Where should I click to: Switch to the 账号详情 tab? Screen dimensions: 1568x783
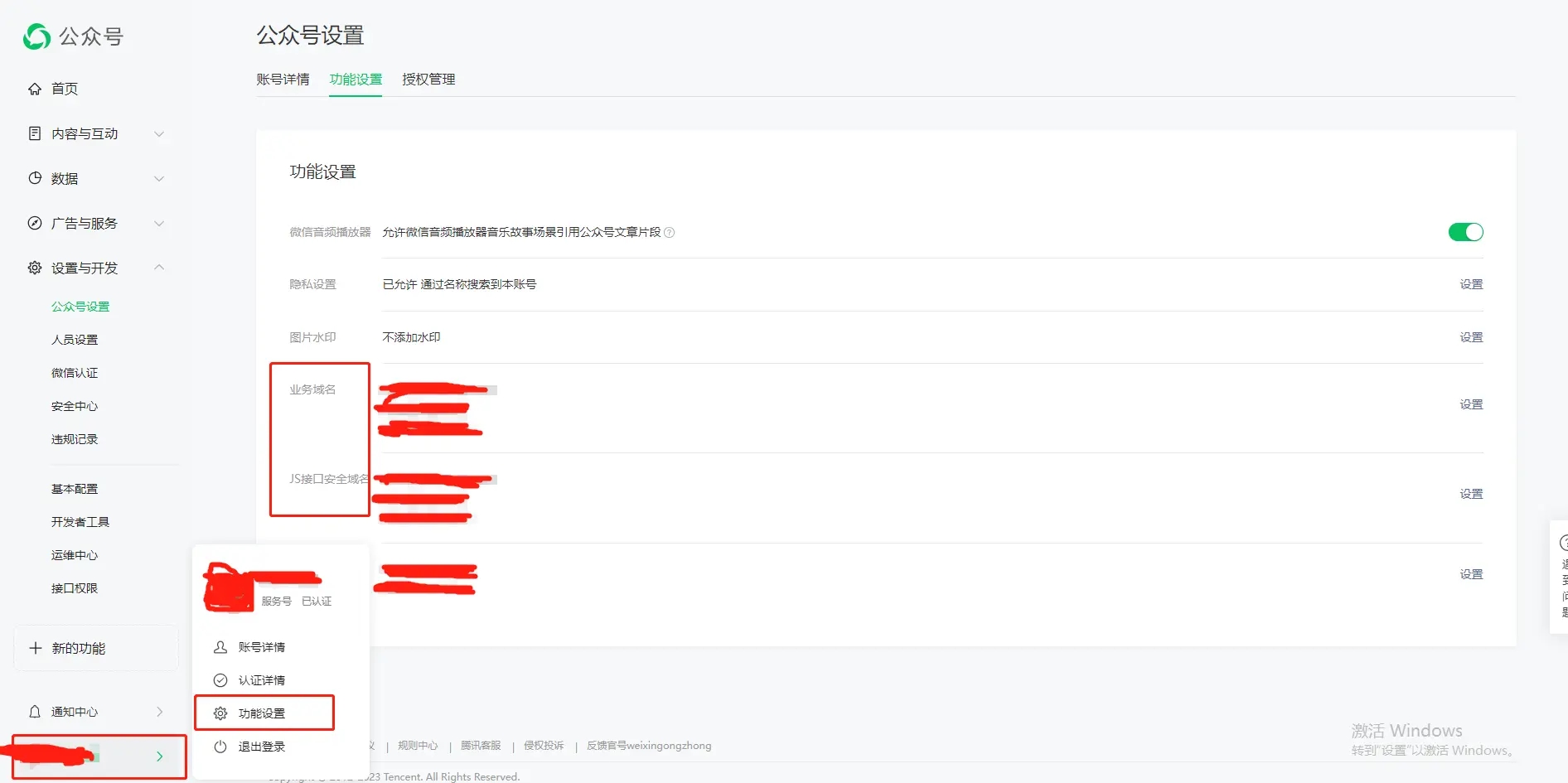click(283, 80)
